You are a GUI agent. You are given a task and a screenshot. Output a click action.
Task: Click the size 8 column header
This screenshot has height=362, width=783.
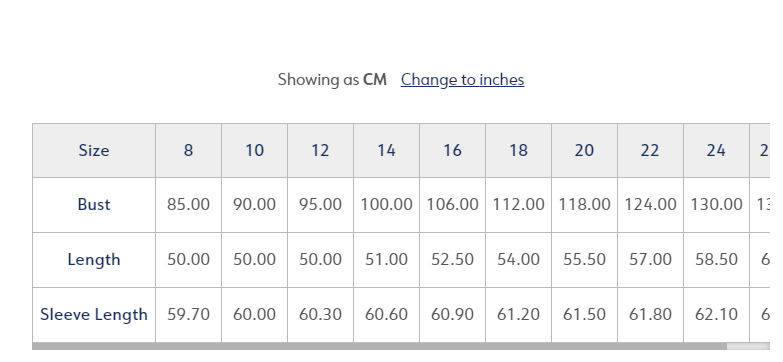[188, 150]
